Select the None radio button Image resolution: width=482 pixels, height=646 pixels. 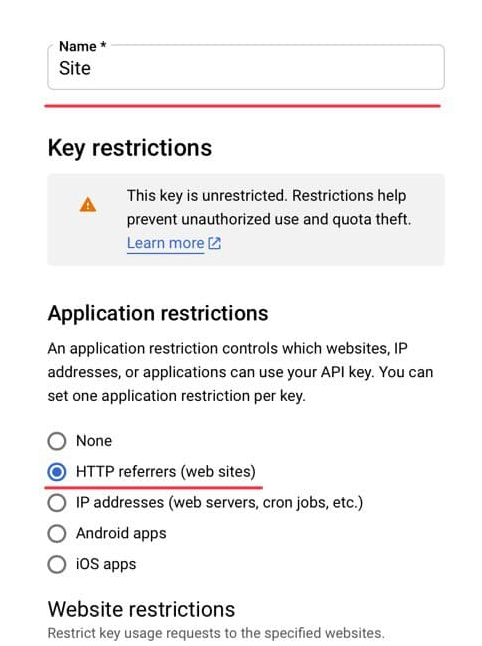57,441
